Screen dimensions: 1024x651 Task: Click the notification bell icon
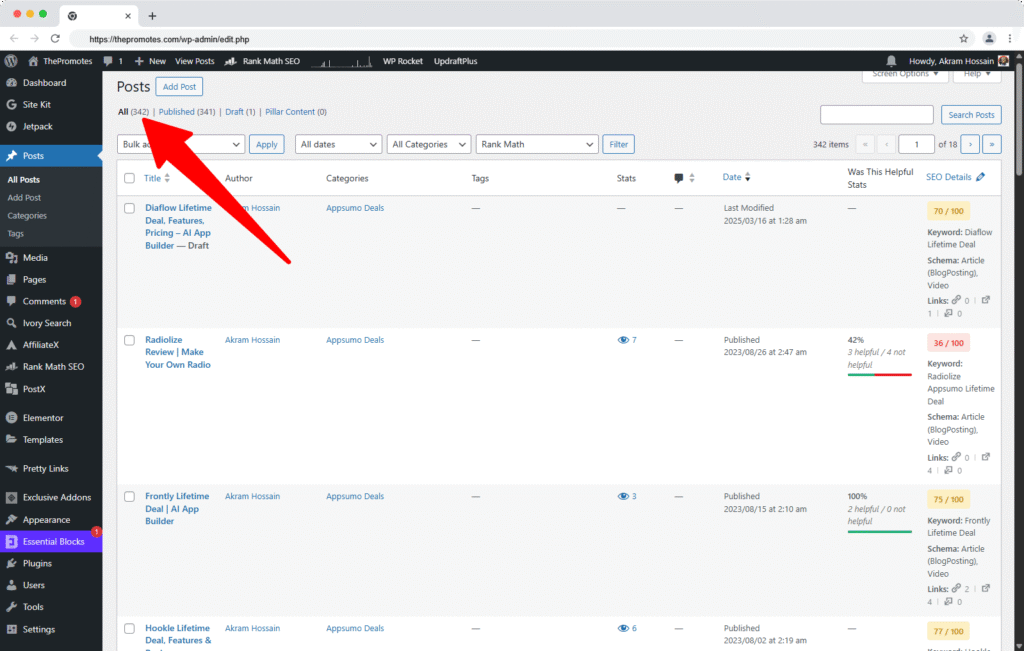coord(891,61)
